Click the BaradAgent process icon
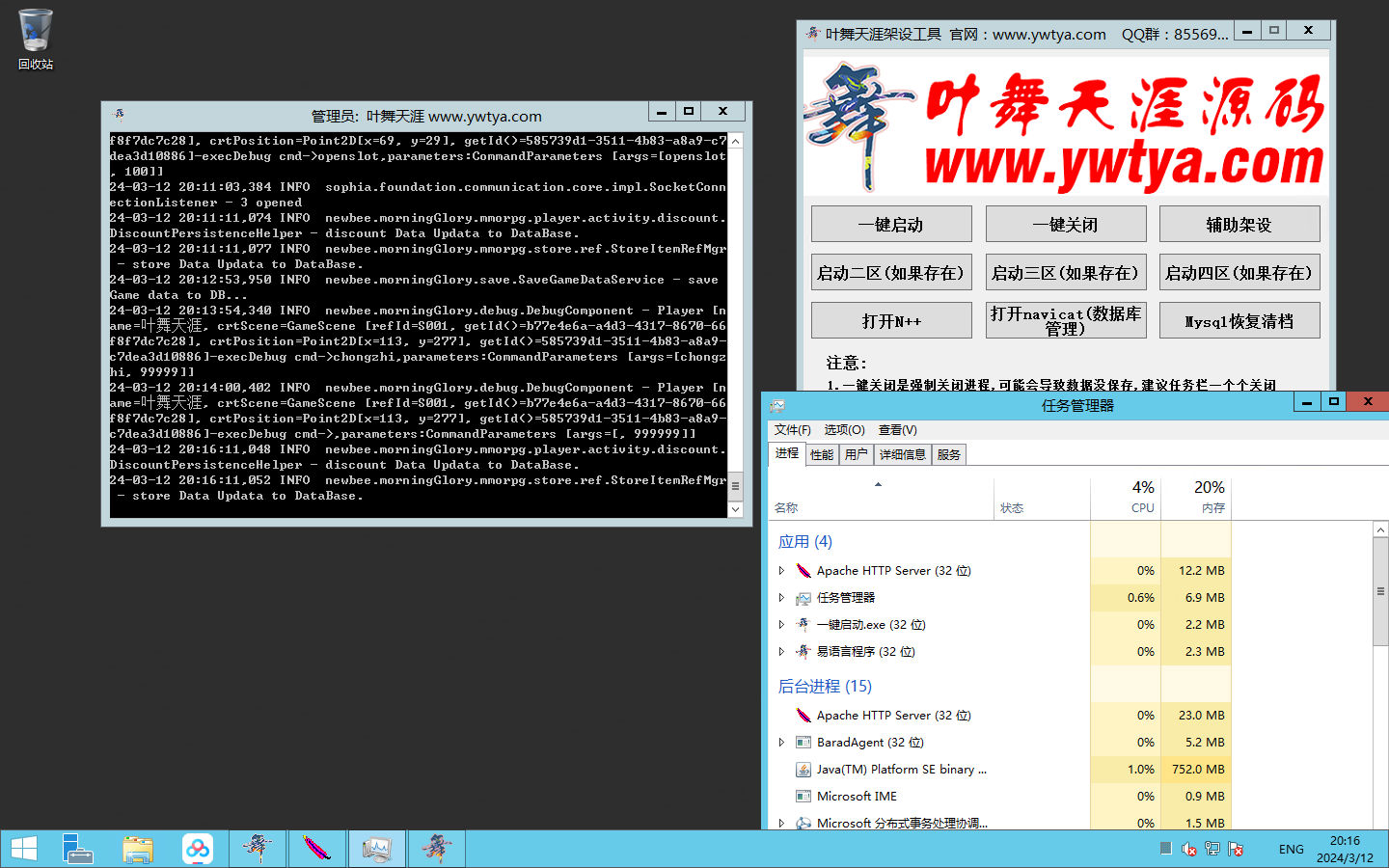 [803, 743]
